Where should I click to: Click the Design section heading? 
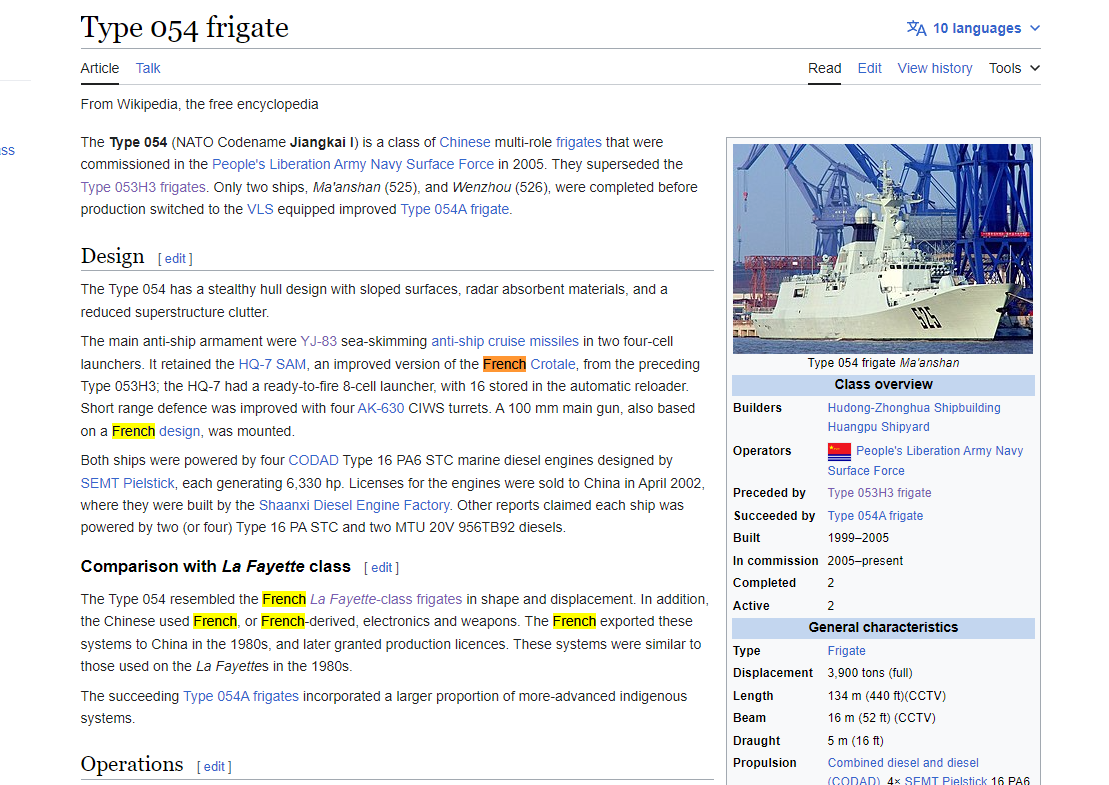point(112,256)
